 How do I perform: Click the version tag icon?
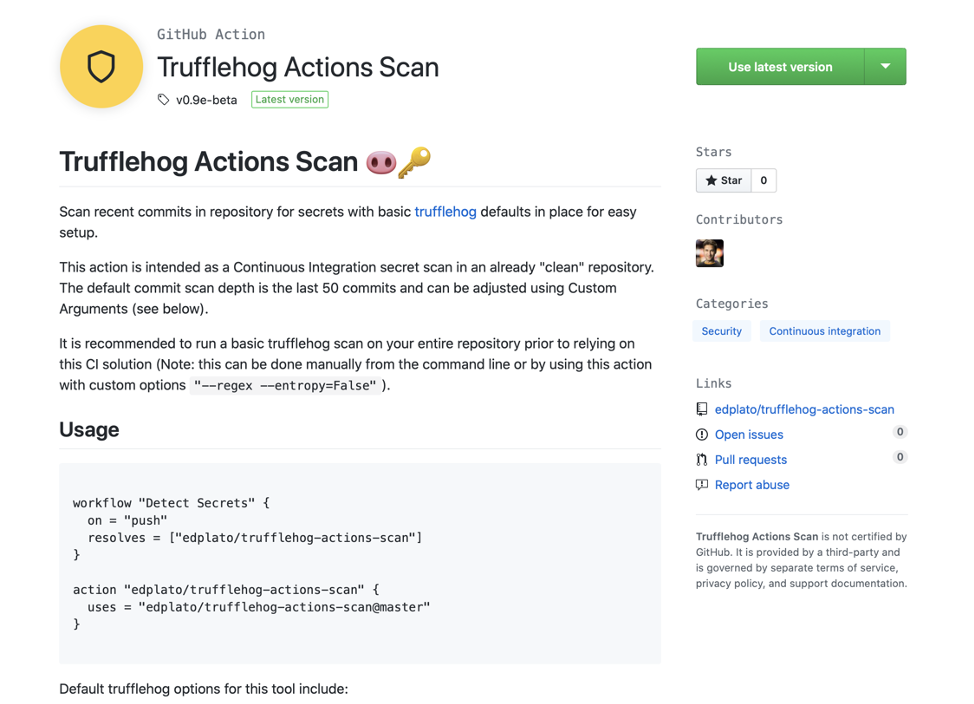click(x=164, y=100)
